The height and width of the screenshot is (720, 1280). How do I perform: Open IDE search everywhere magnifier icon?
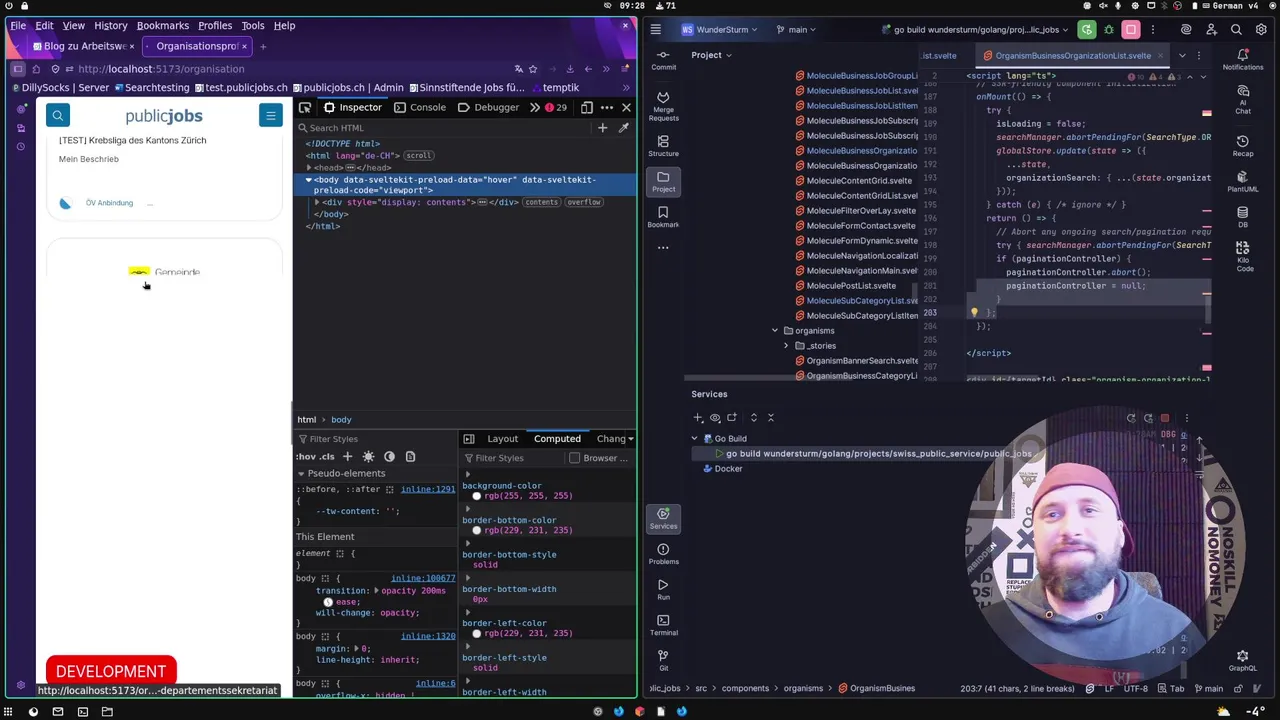pyautogui.click(x=1236, y=30)
